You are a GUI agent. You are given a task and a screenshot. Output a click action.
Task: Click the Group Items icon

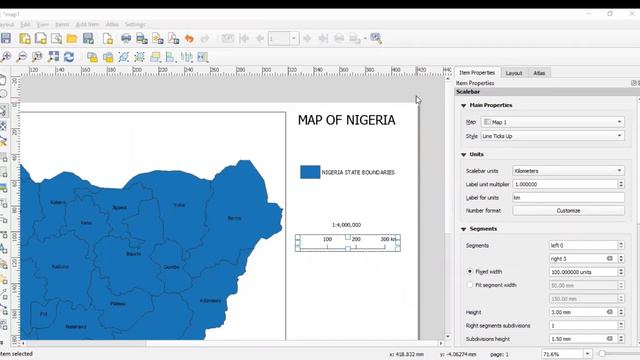point(124,57)
